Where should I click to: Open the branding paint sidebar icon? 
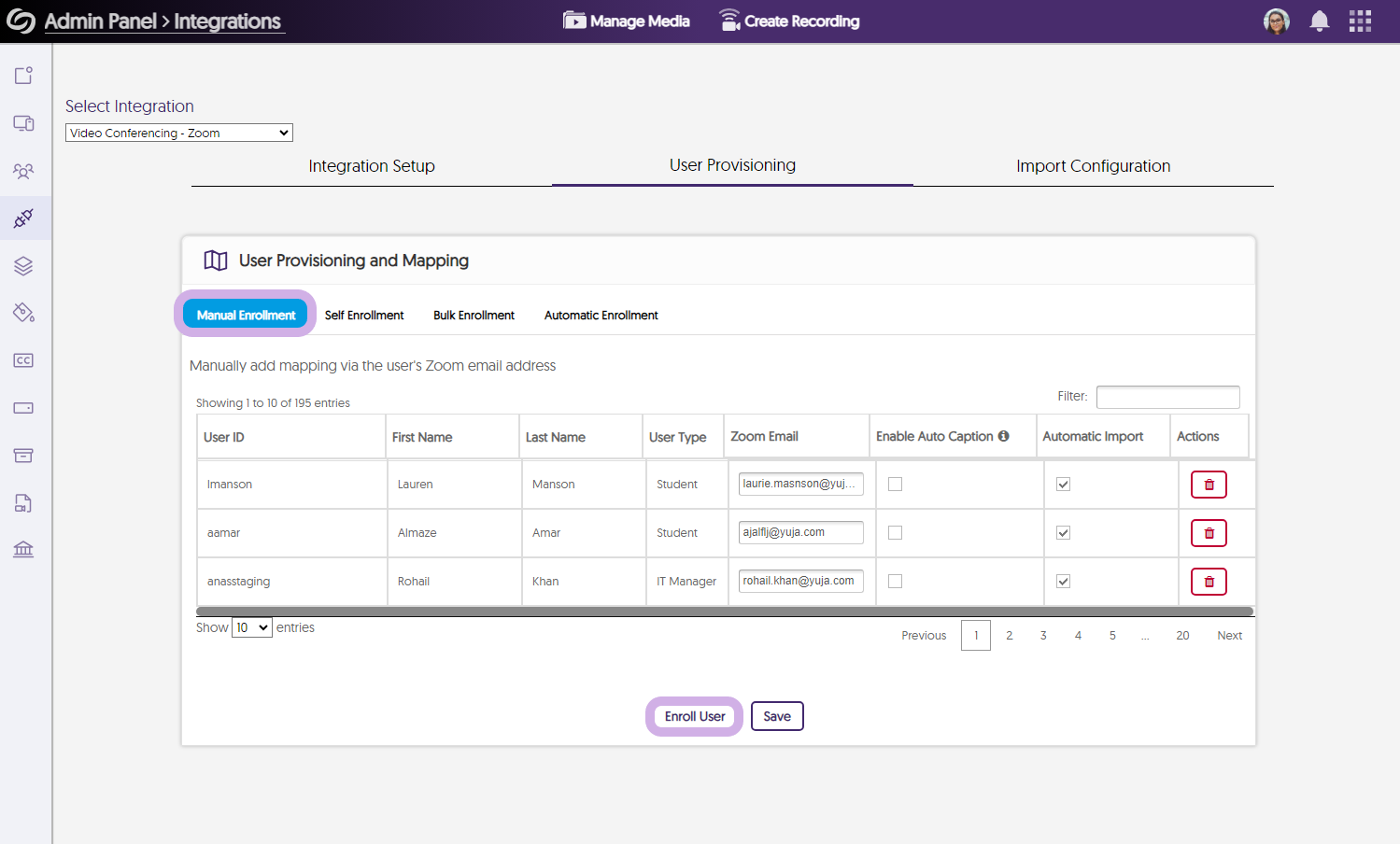23,313
